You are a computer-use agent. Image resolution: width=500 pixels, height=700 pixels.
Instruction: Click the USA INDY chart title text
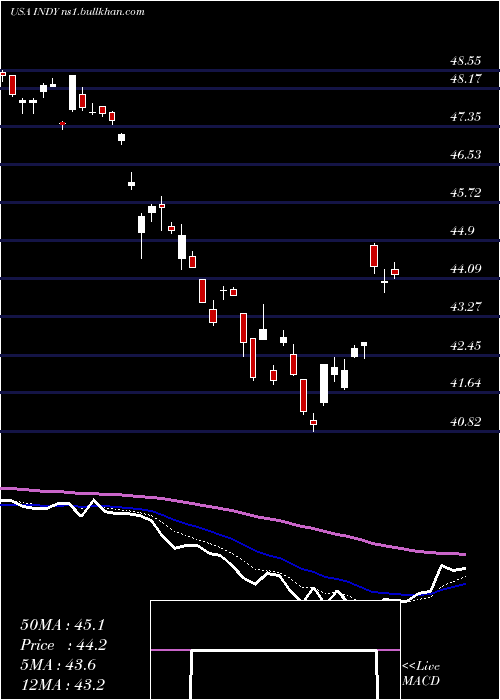pos(78,12)
